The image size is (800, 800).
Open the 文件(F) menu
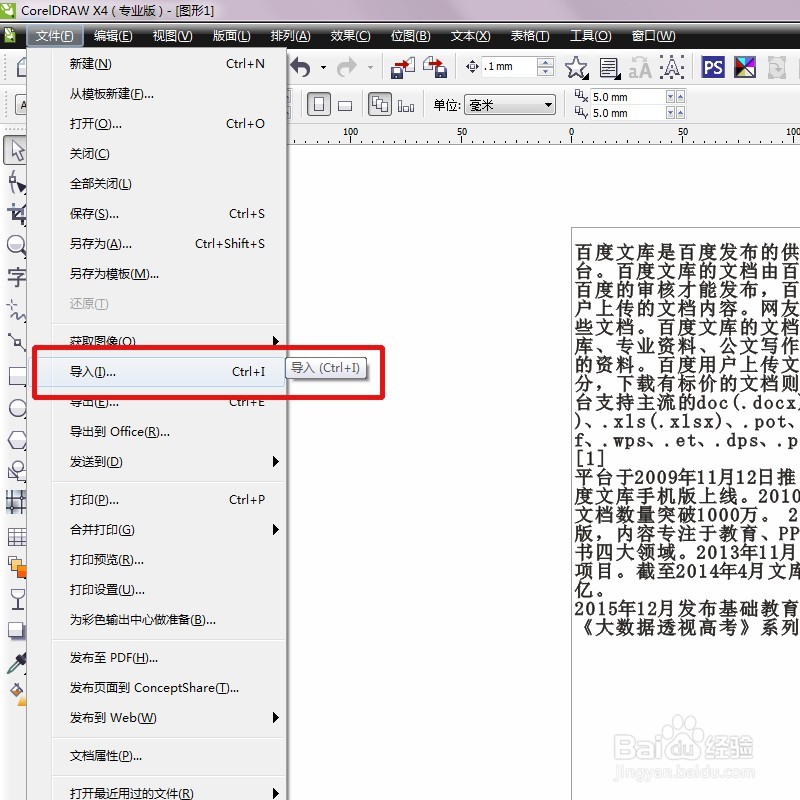55,36
